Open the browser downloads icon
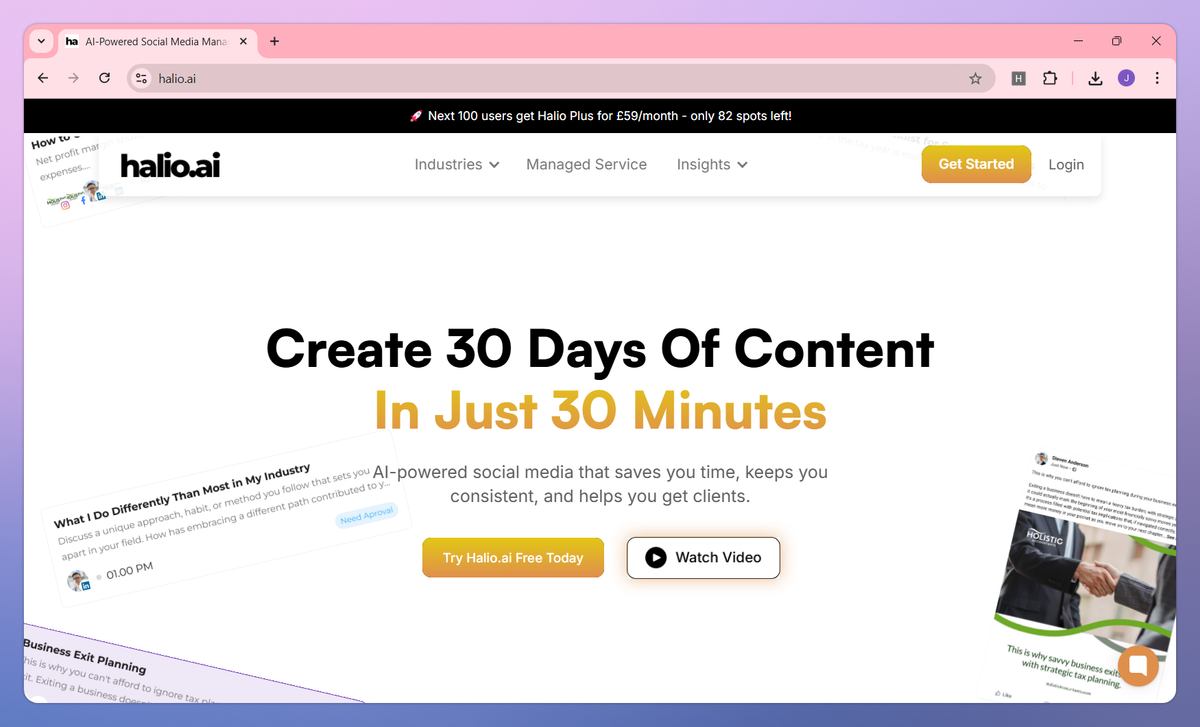This screenshot has width=1200, height=727. (x=1095, y=78)
